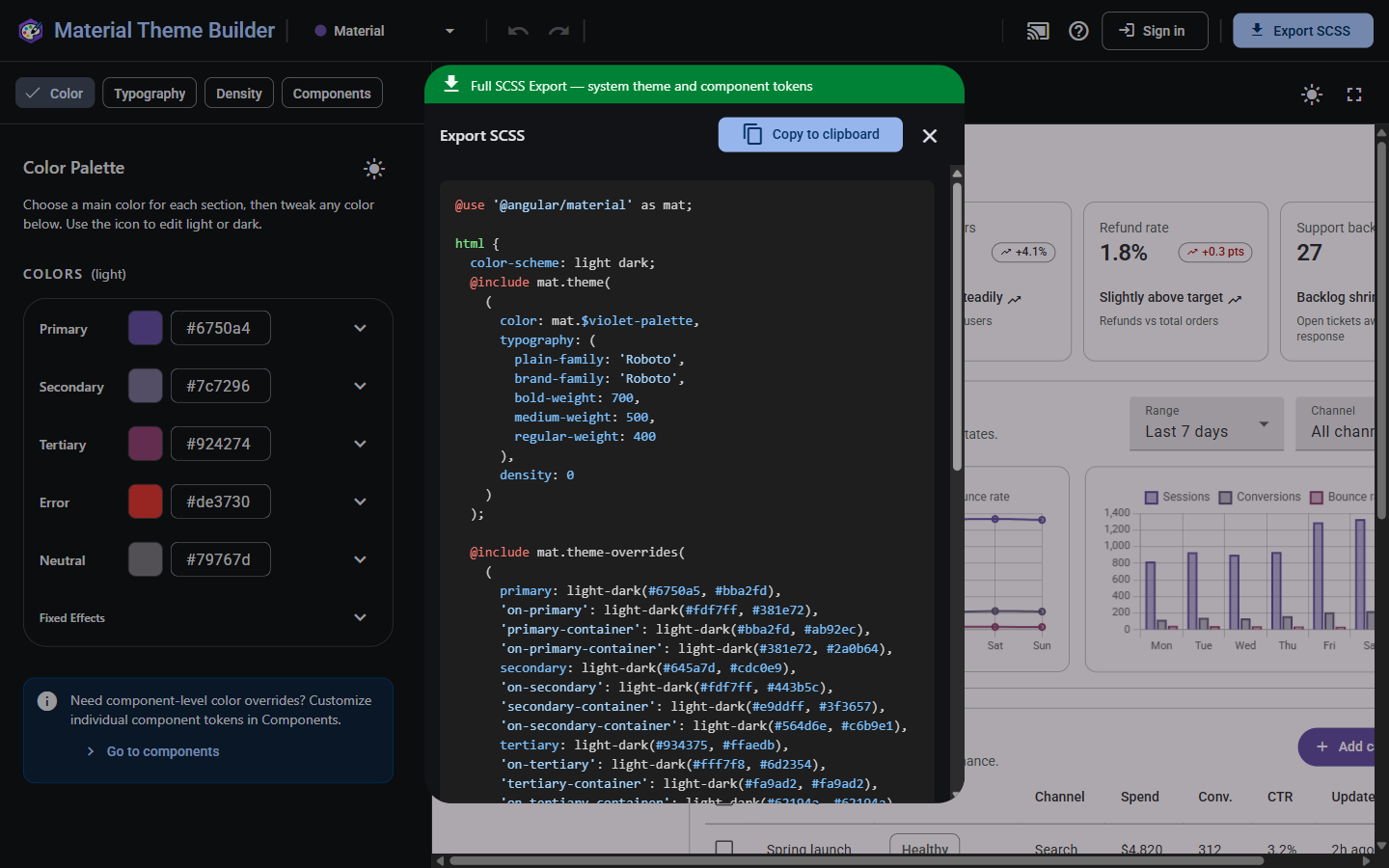Screen dimensions: 1389x868
Task: Switch to the Components tab
Action: click(332, 93)
